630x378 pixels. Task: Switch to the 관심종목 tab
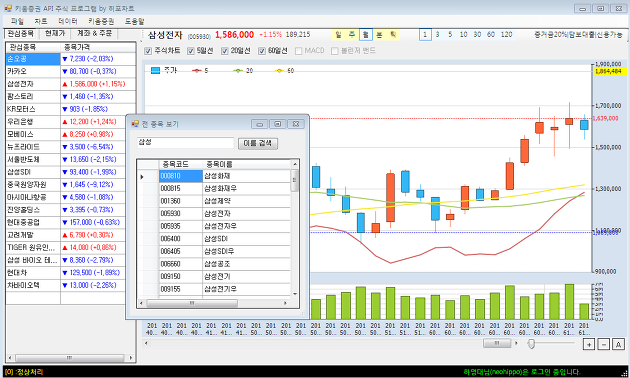pos(21,33)
